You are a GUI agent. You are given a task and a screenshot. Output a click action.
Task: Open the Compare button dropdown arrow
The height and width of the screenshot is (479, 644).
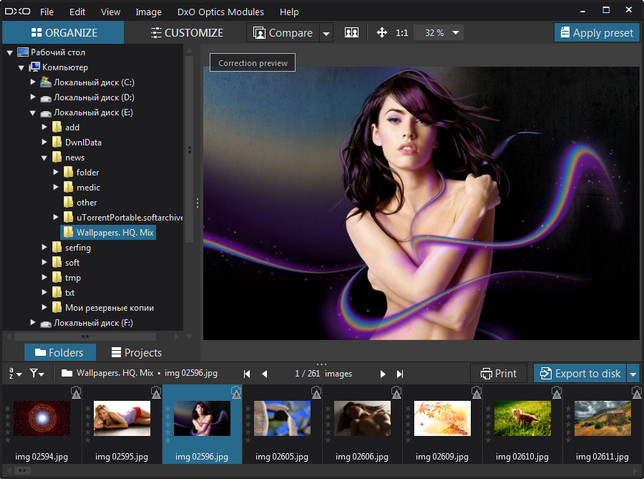coord(326,33)
